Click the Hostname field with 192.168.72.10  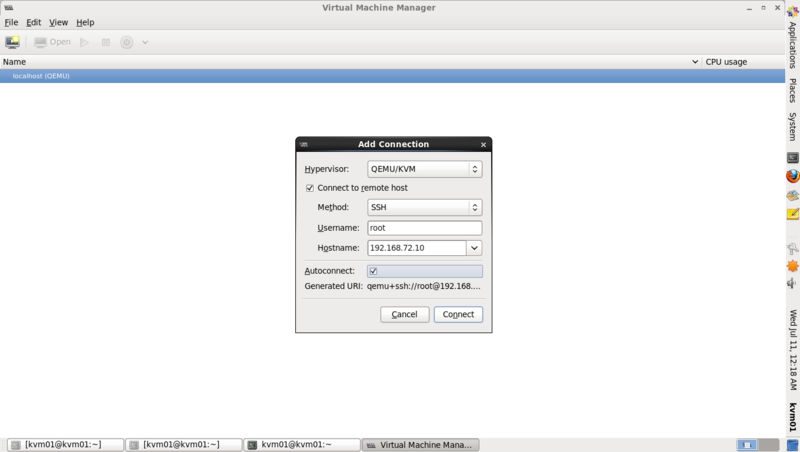click(x=417, y=248)
